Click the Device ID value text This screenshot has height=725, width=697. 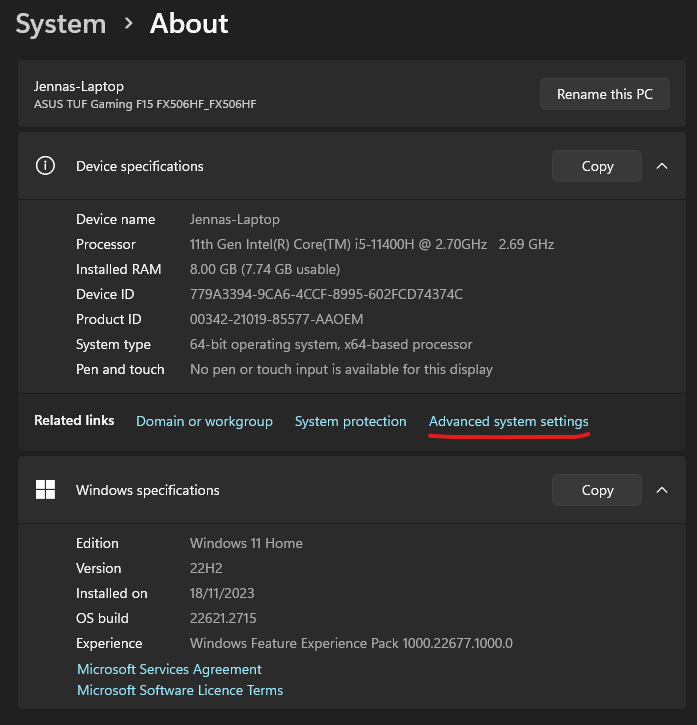pos(326,294)
